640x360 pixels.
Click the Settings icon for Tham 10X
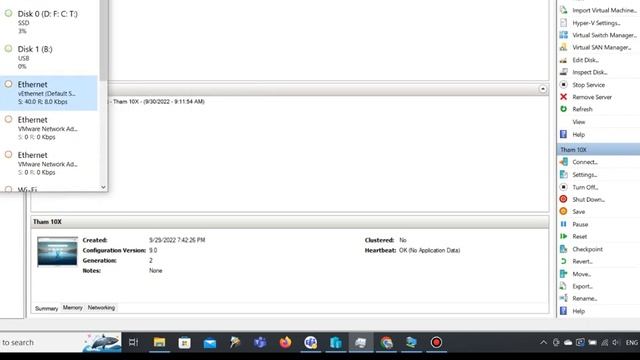[x=564, y=175]
